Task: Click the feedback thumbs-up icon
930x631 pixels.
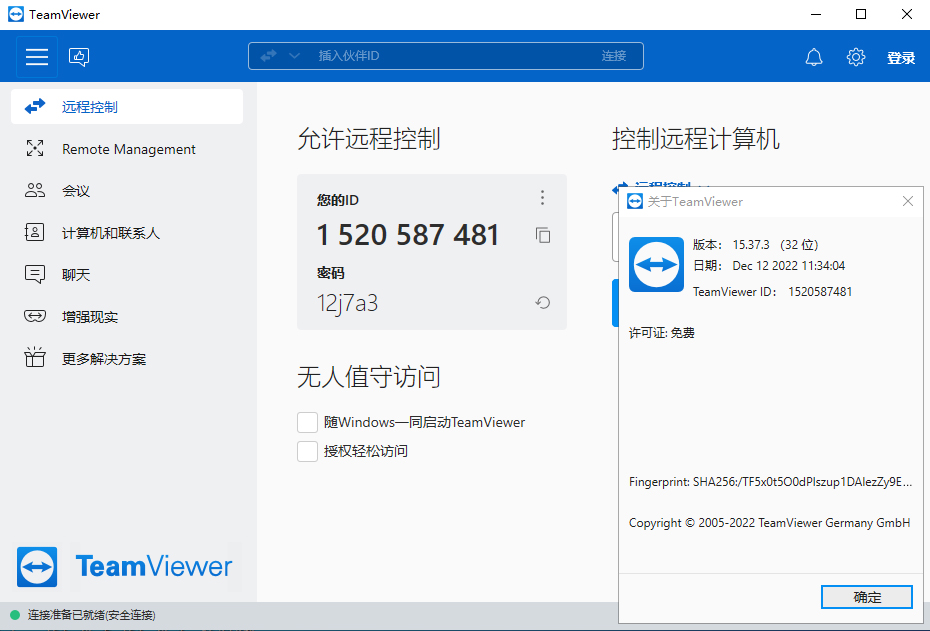Action: coord(80,57)
